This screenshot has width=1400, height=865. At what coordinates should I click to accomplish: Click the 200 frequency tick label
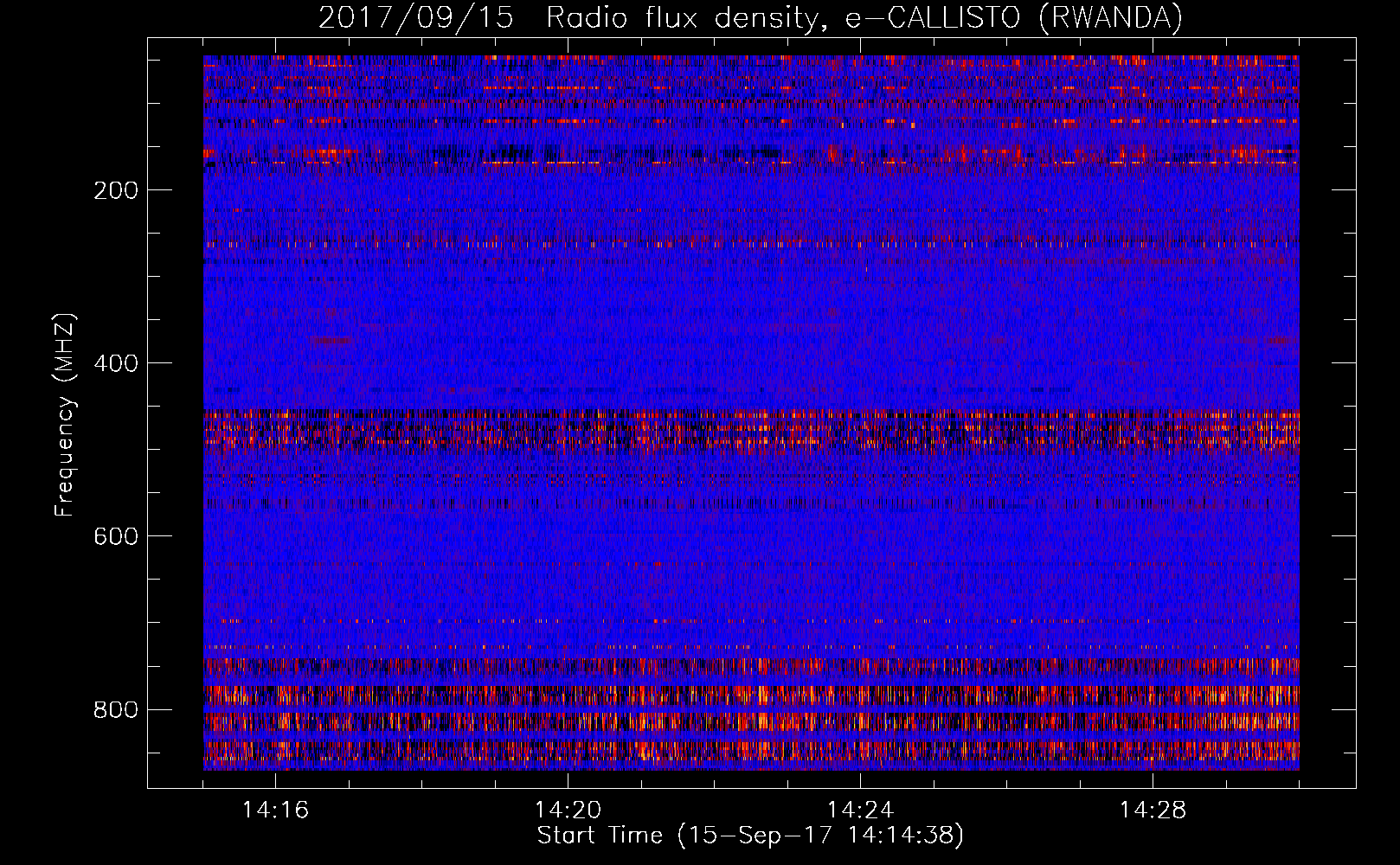[116, 190]
